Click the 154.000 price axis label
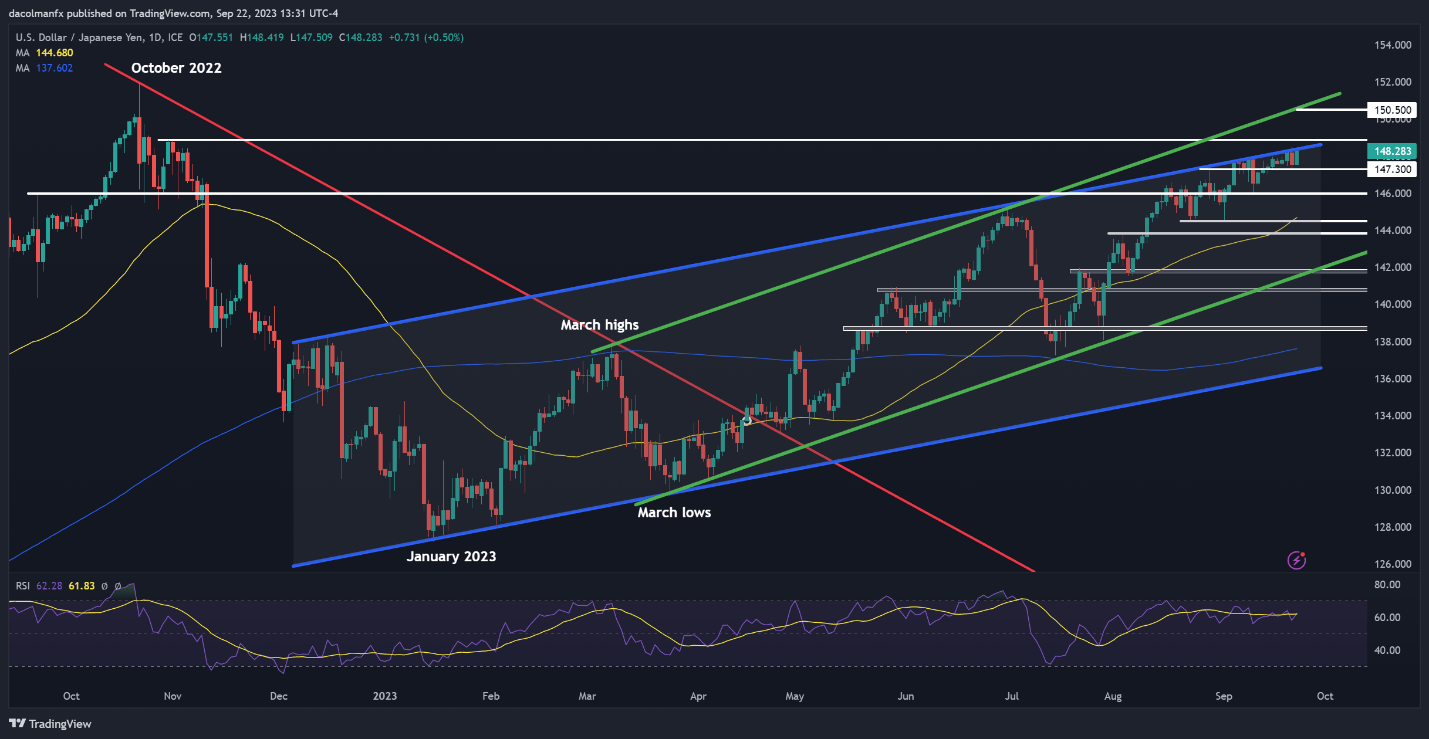 coord(1391,45)
